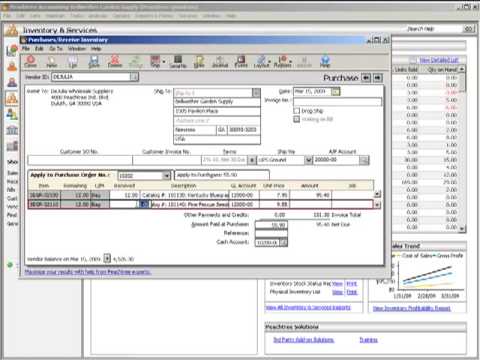
Task: Click the Search Help Go button
Action: 468,29
